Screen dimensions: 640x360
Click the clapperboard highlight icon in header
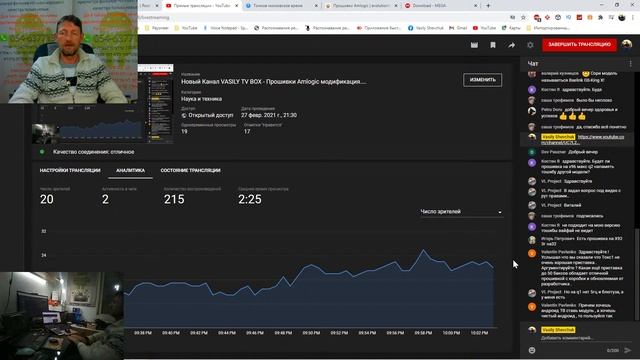point(474,45)
